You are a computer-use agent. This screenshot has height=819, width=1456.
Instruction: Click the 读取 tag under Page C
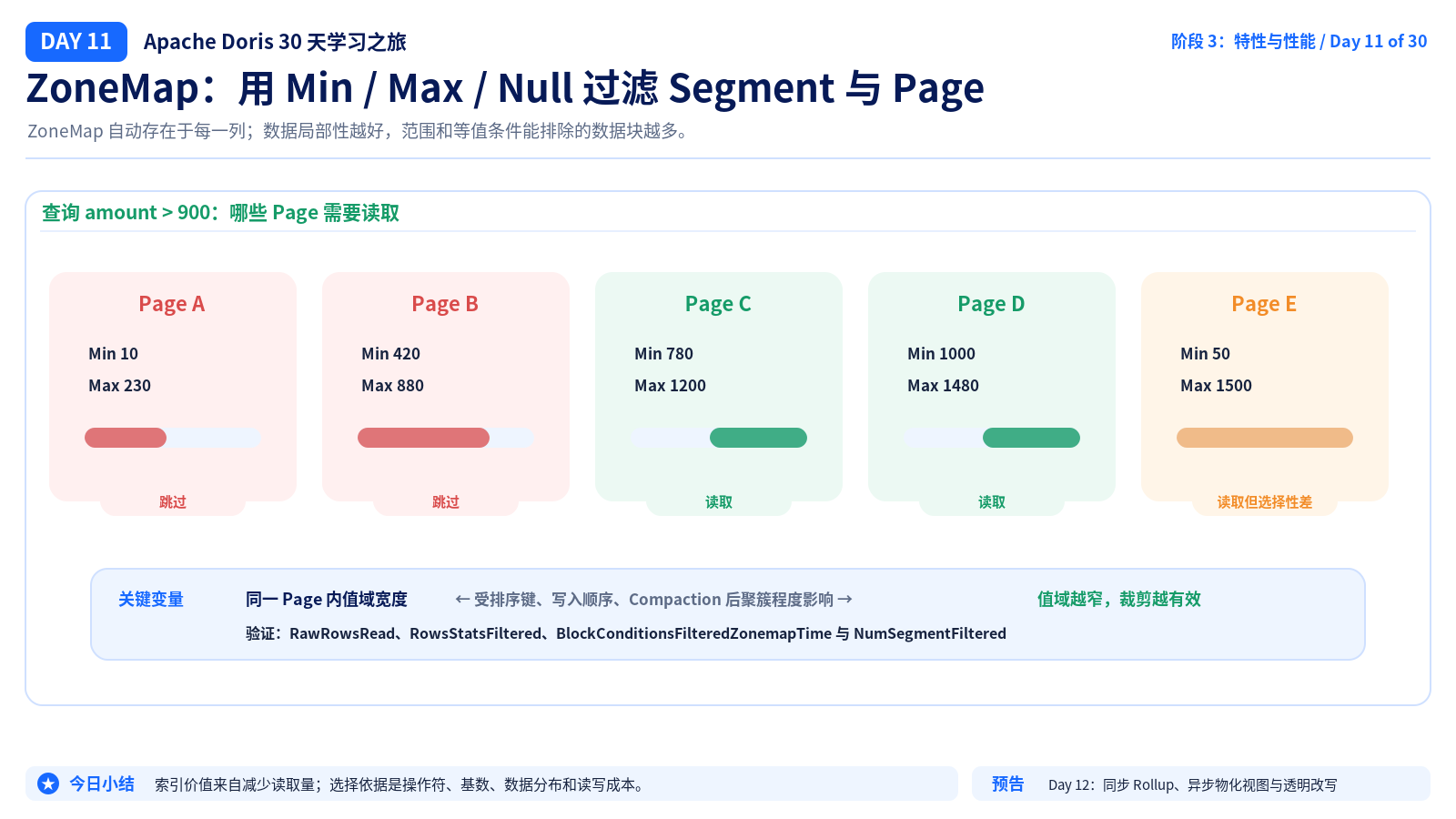719,502
